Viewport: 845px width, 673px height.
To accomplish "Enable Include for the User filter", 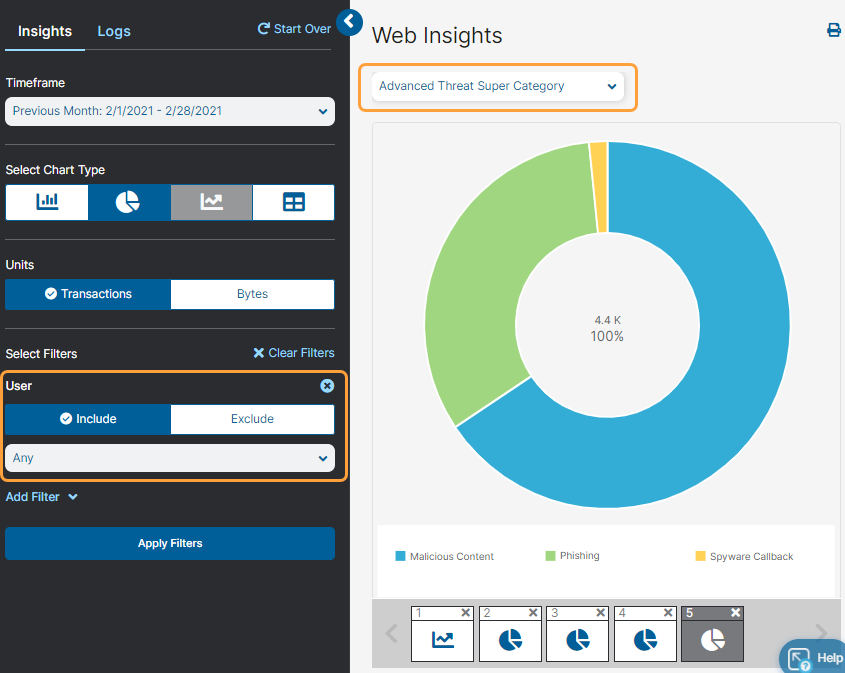I will coord(87,419).
